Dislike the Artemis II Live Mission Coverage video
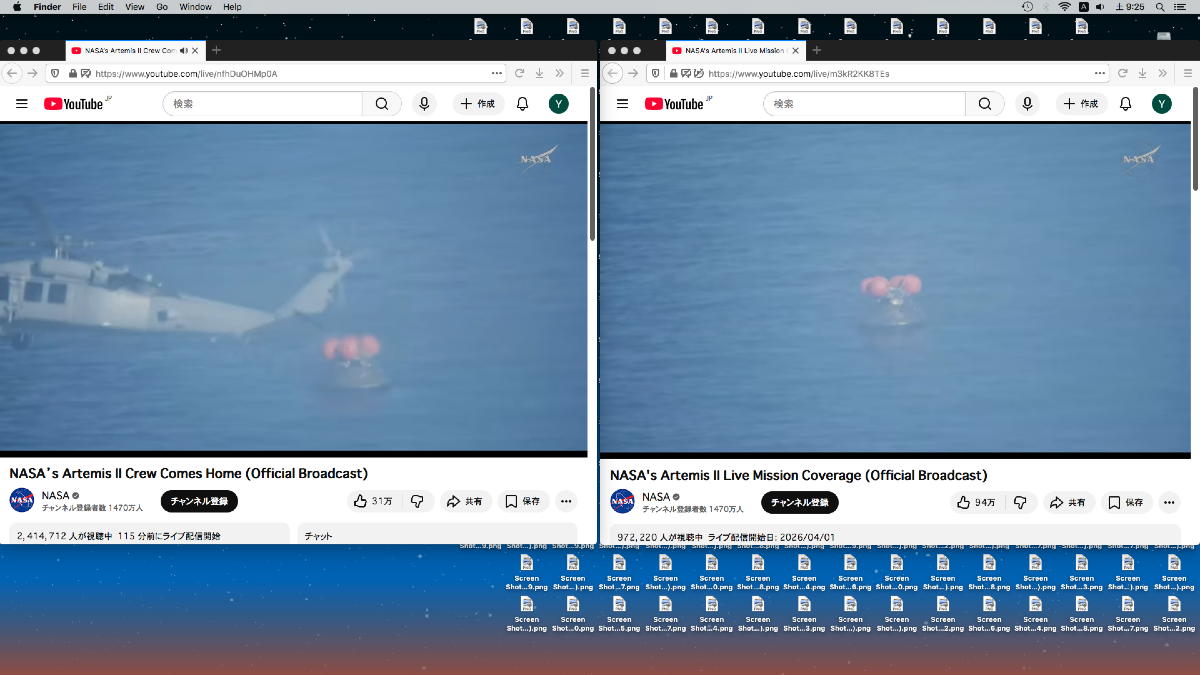 (1020, 502)
